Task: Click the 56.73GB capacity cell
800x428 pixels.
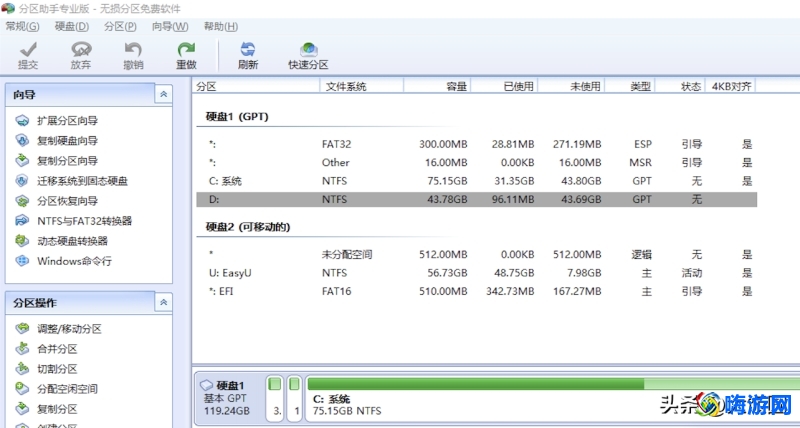Action: point(447,273)
